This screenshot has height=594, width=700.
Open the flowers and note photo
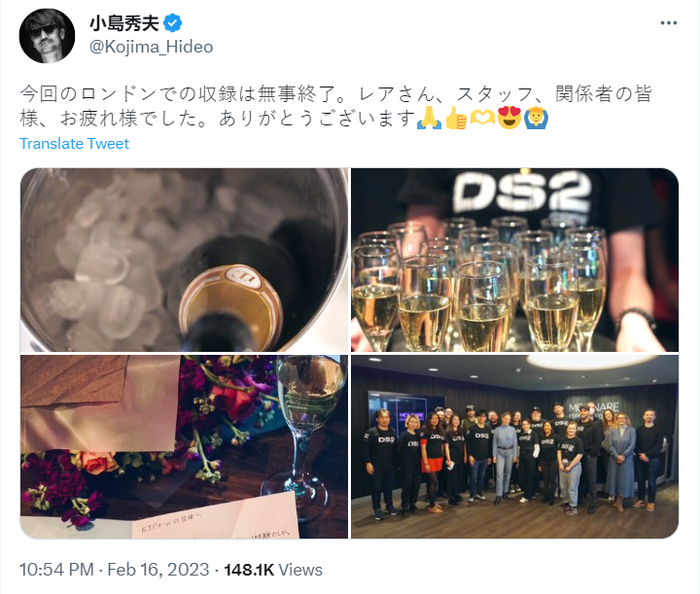click(x=184, y=447)
